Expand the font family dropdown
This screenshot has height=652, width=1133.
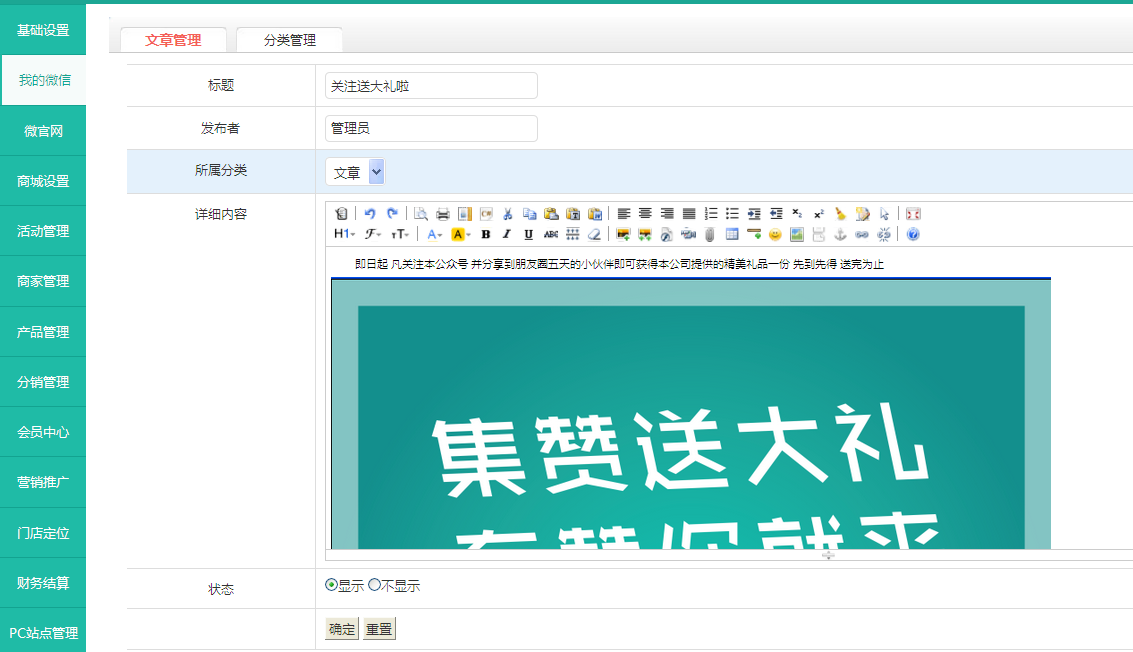[373, 234]
